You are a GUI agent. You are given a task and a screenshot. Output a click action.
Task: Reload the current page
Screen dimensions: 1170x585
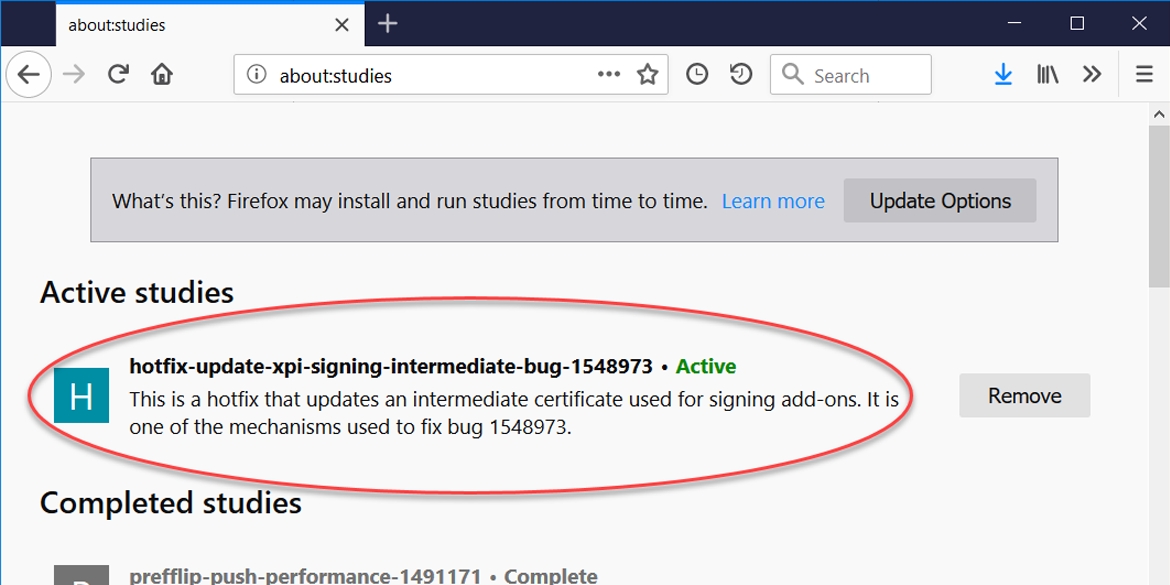click(118, 74)
